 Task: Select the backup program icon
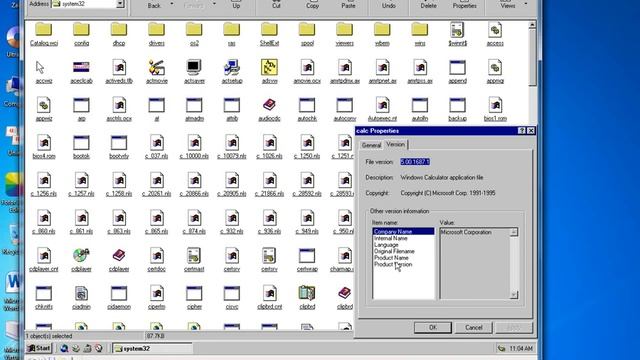pyautogui.click(x=457, y=105)
